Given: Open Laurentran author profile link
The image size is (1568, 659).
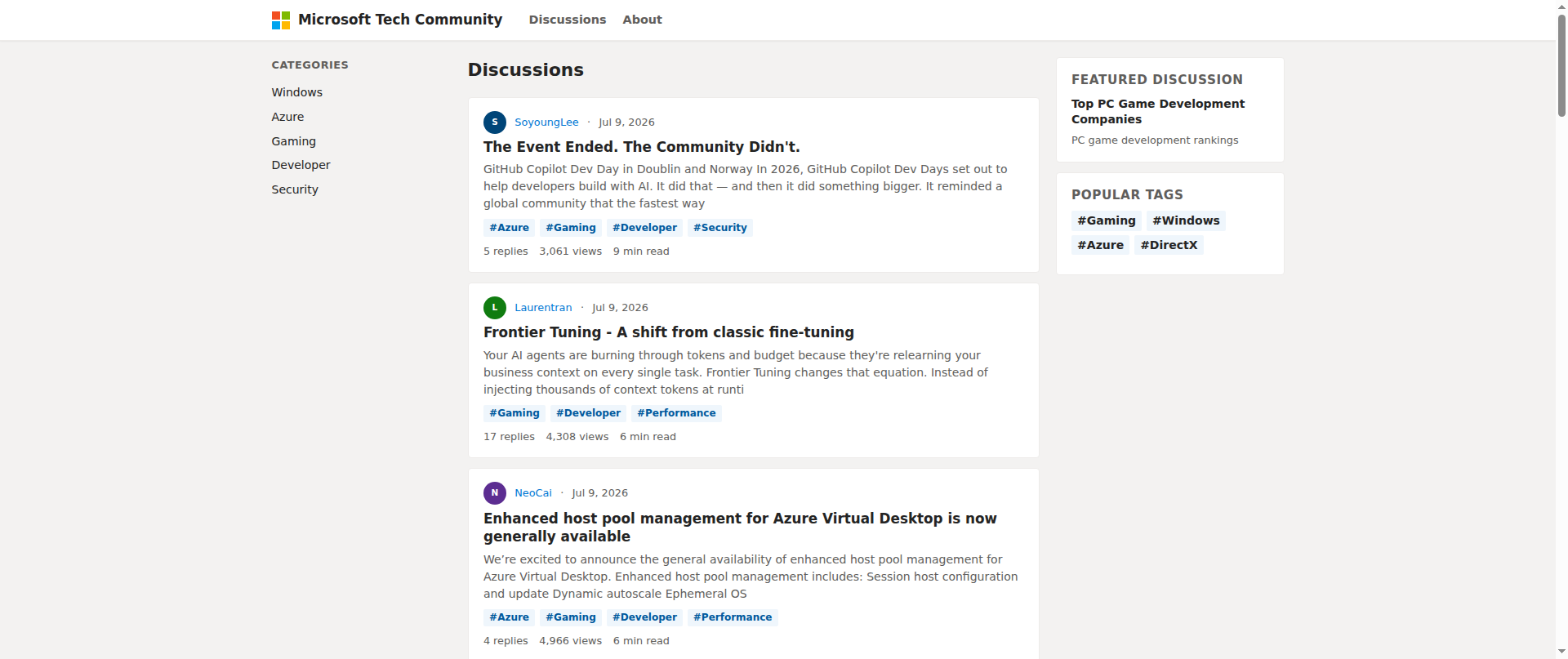Looking at the screenshot, I should tap(543, 308).
